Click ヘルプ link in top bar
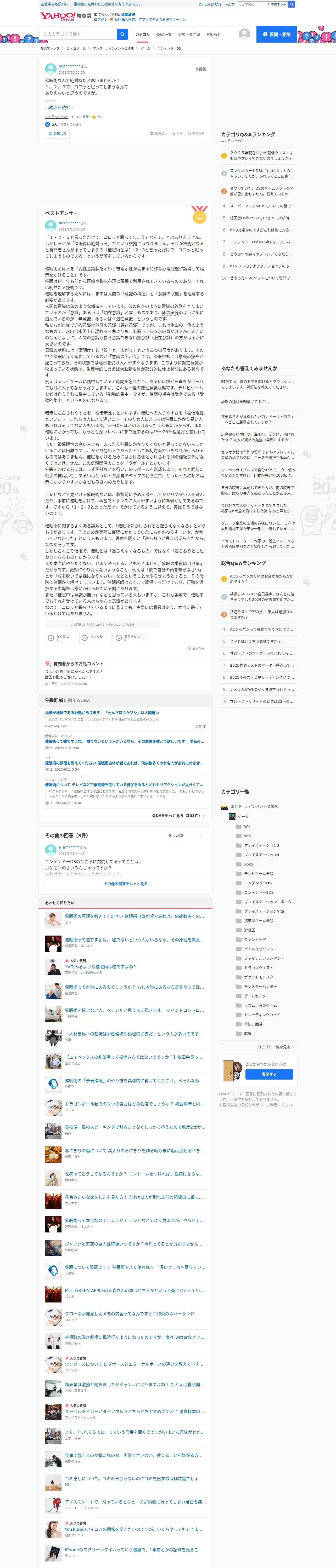This screenshot has height=1568, width=336. (229, 4)
